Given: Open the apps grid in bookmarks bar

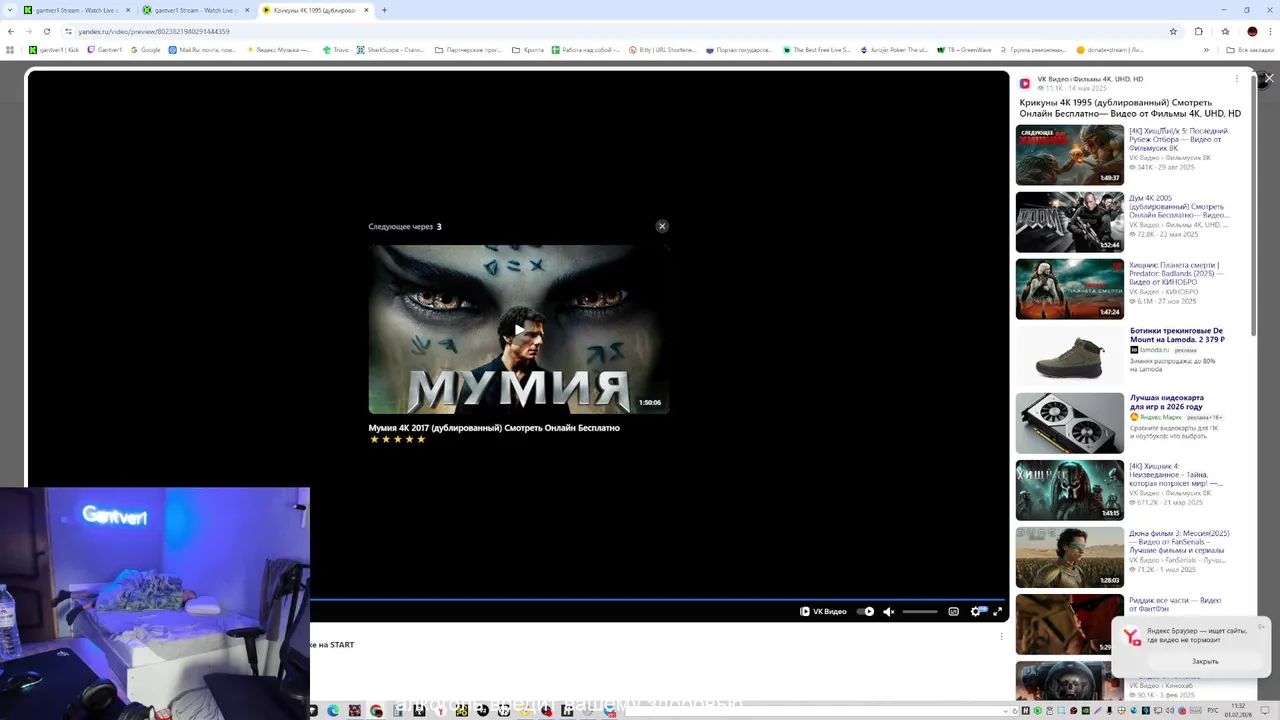Looking at the screenshot, I should [x=11, y=49].
